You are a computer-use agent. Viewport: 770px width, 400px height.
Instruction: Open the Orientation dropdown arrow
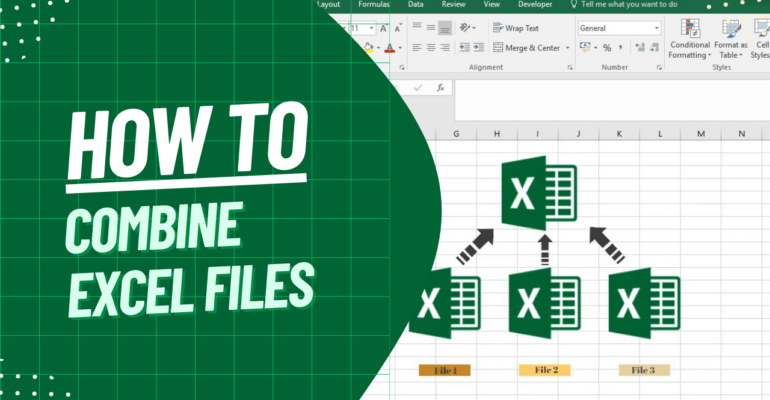coord(474,28)
